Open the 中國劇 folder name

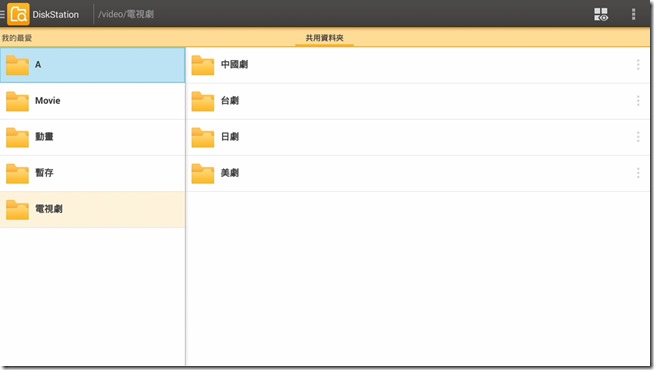[234, 65]
